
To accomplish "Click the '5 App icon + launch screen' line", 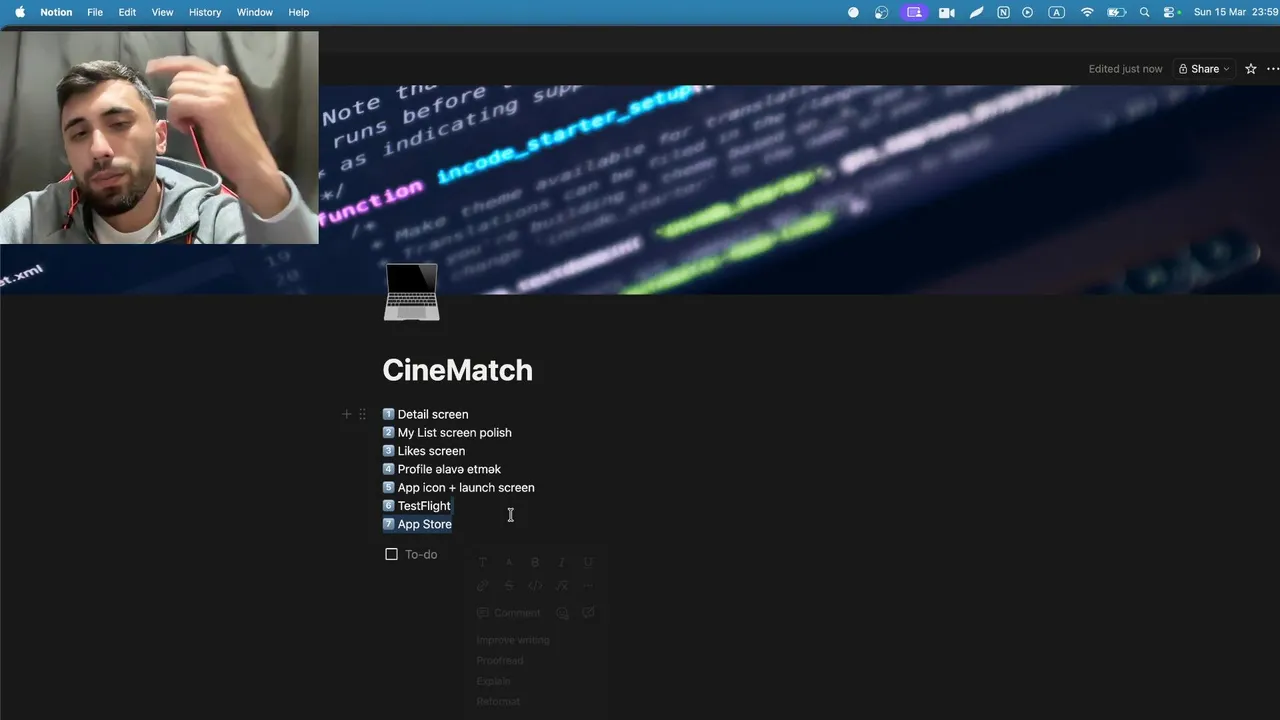I will coord(458,487).
